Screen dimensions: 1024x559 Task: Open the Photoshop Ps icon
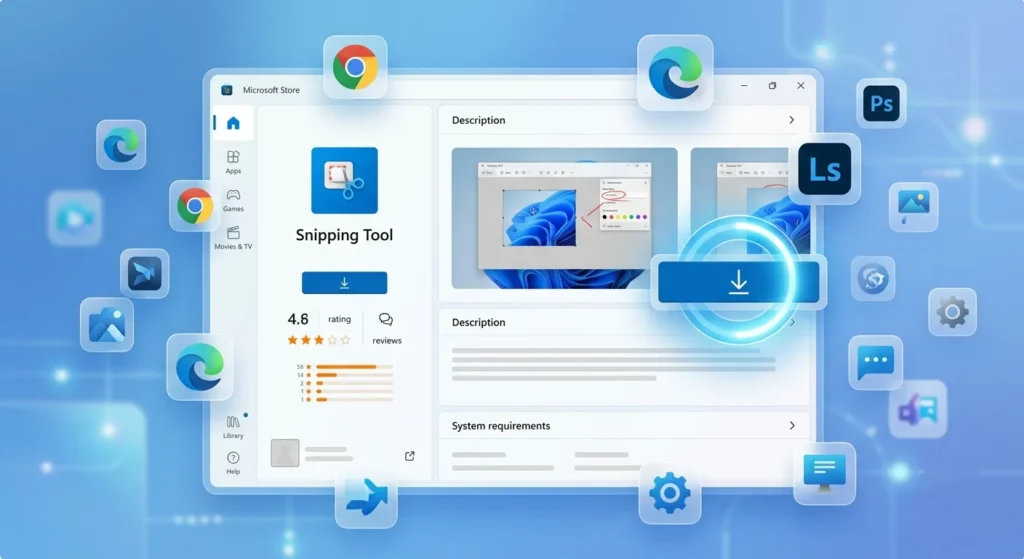(x=881, y=103)
